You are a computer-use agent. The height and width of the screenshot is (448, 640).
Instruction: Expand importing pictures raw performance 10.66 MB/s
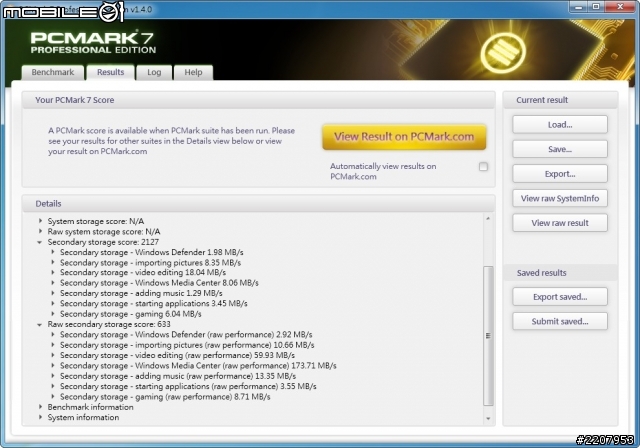click(53, 345)
